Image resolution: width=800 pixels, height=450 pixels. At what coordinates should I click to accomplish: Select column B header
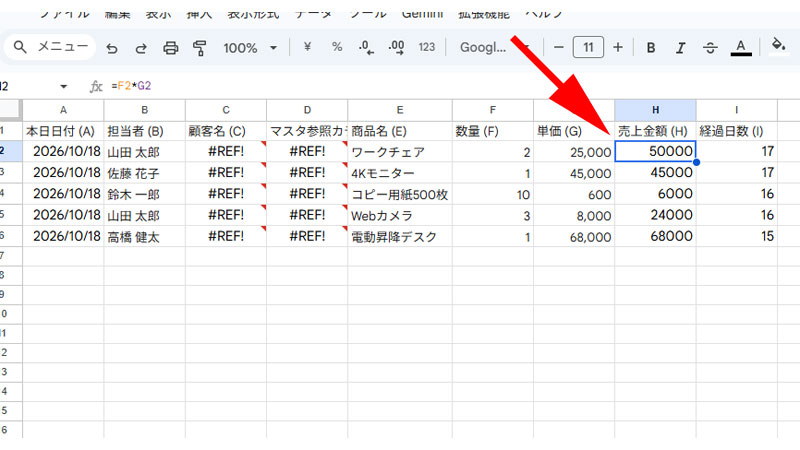pyautogui.click(x=144, y=110)
